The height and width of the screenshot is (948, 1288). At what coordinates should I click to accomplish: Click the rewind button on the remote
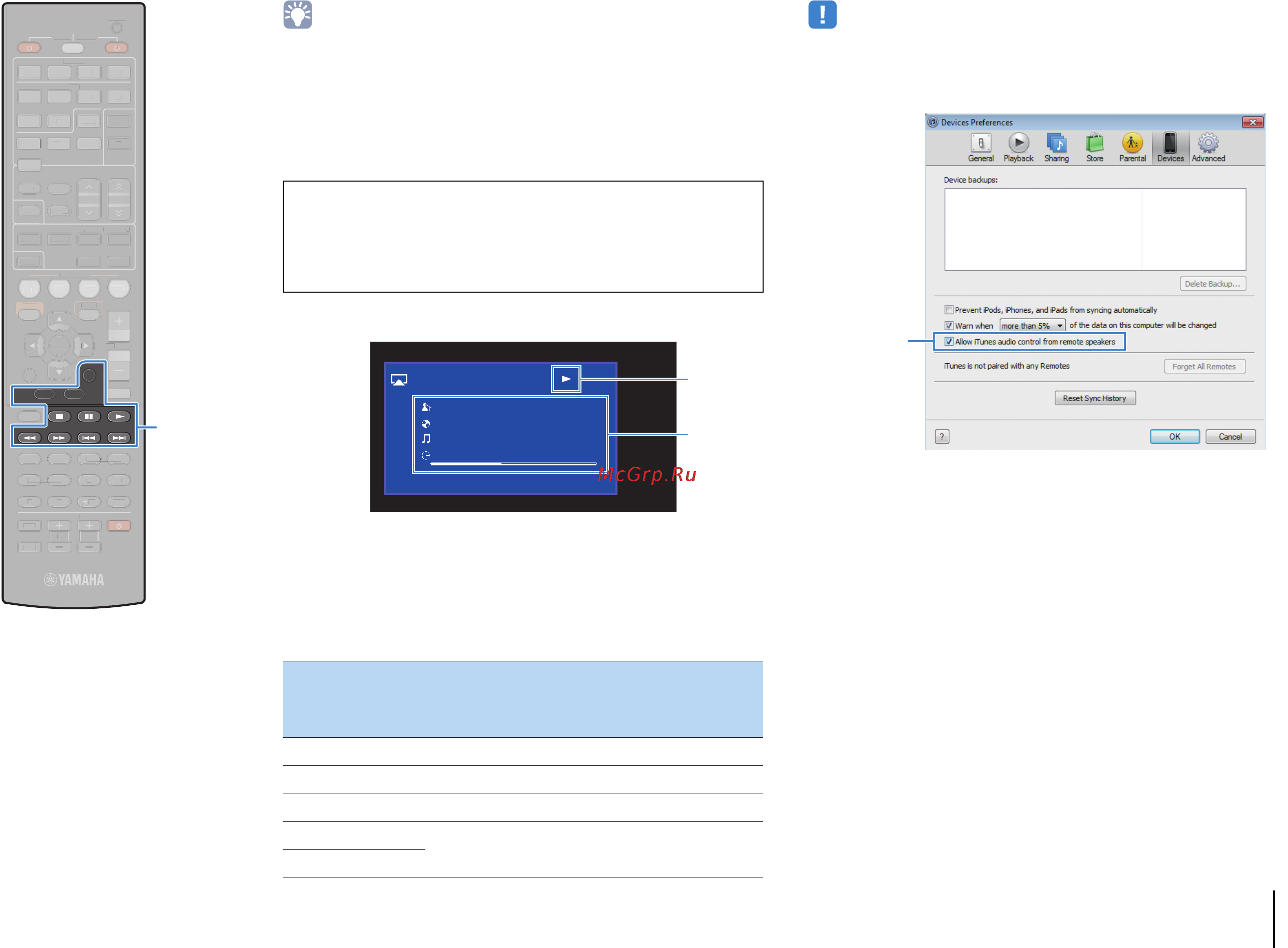coord(29,438)
